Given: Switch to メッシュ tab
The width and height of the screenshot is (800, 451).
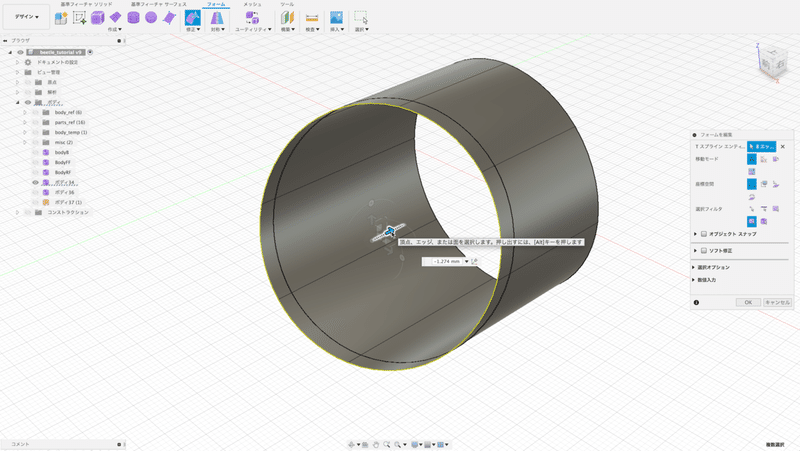Looking at the screenshot, I should tap(252, 4).
